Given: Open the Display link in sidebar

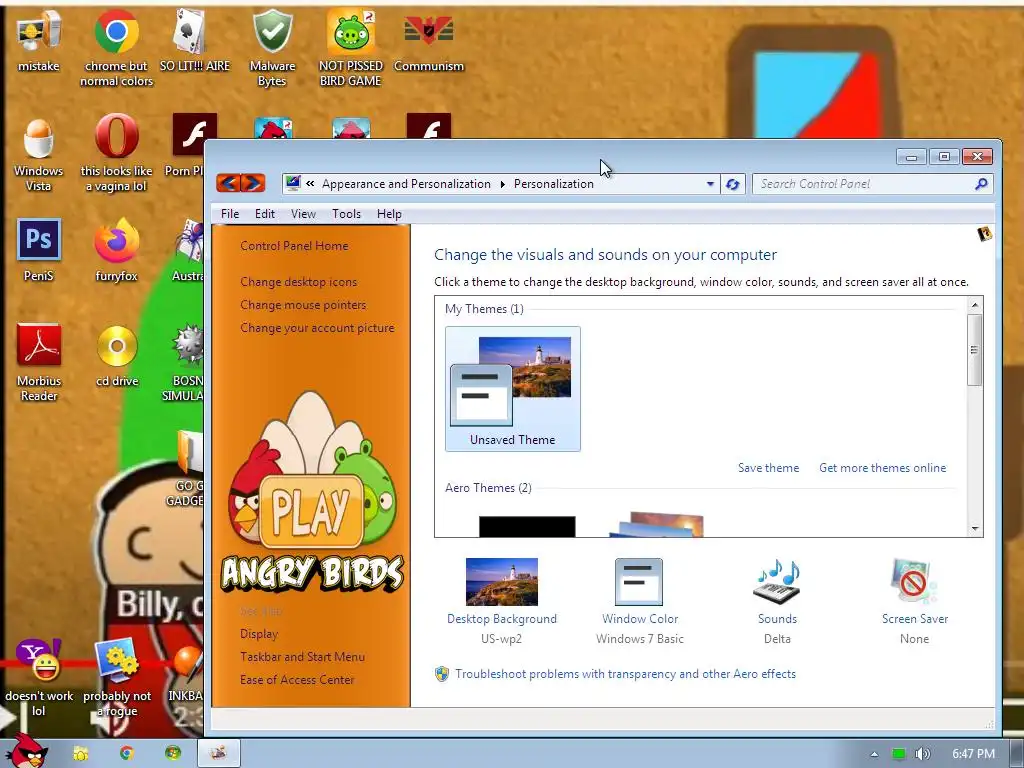Looking at the screenshot, I should (x=259, y=633).
